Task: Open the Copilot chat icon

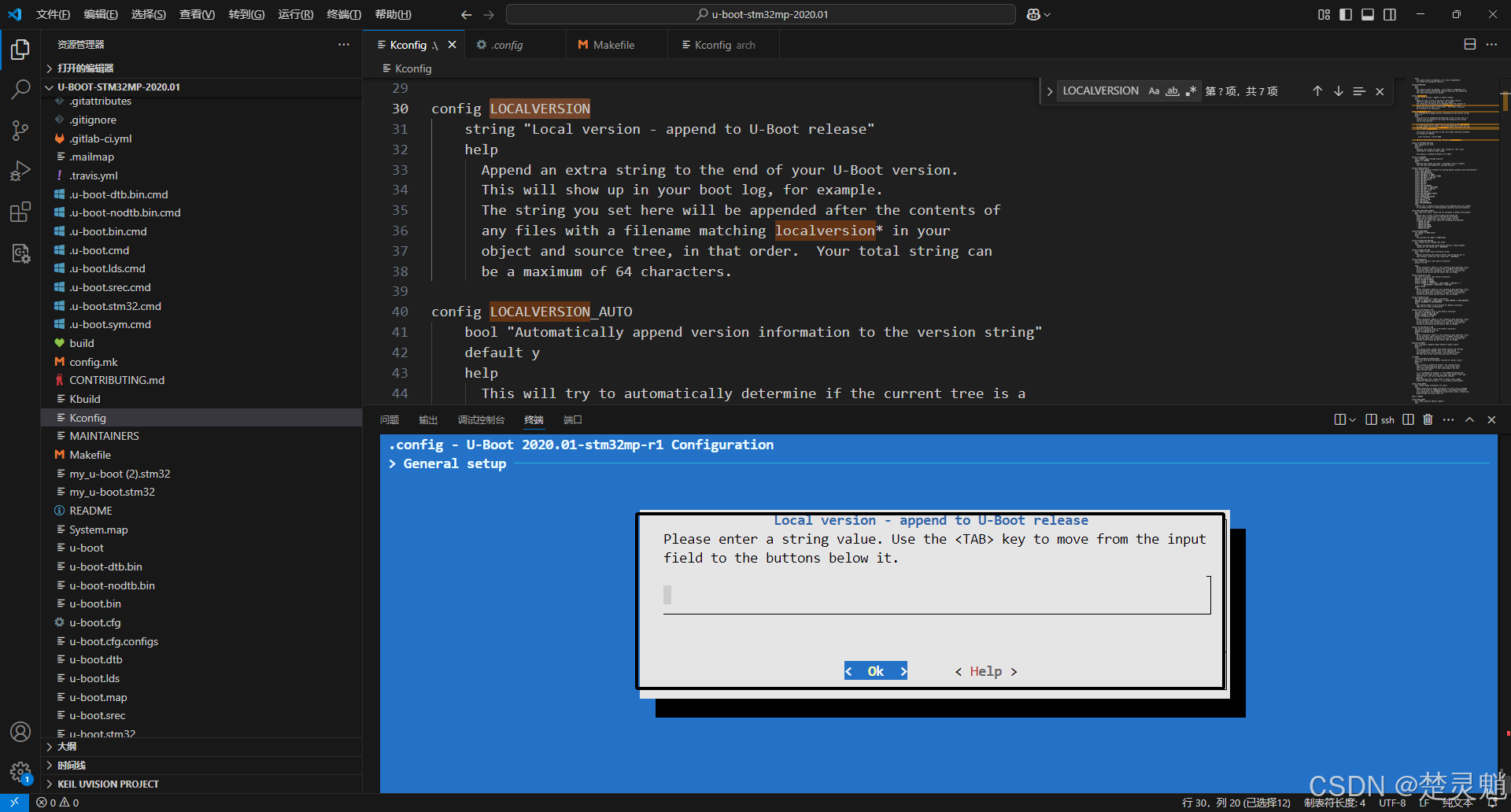Action: click(x=1034, y=14)
